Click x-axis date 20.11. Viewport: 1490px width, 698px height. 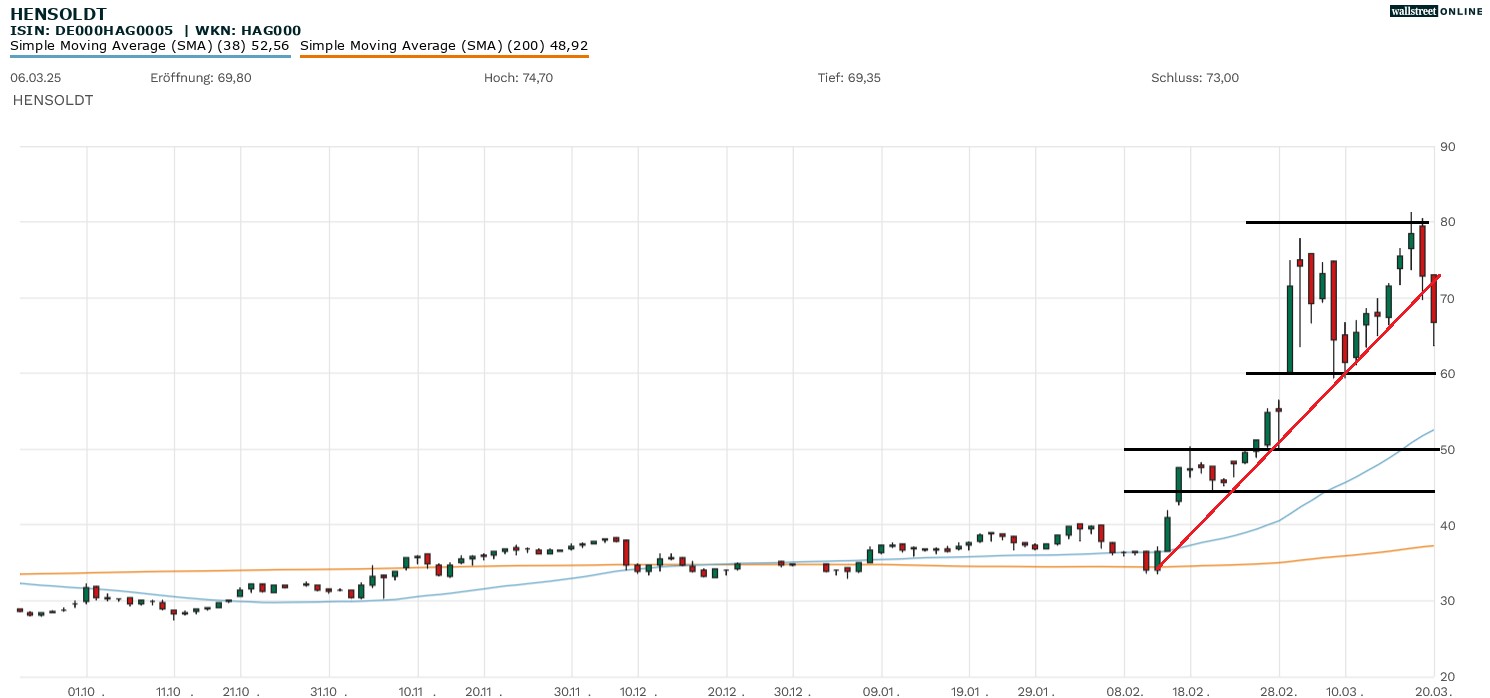pos(483,691)
